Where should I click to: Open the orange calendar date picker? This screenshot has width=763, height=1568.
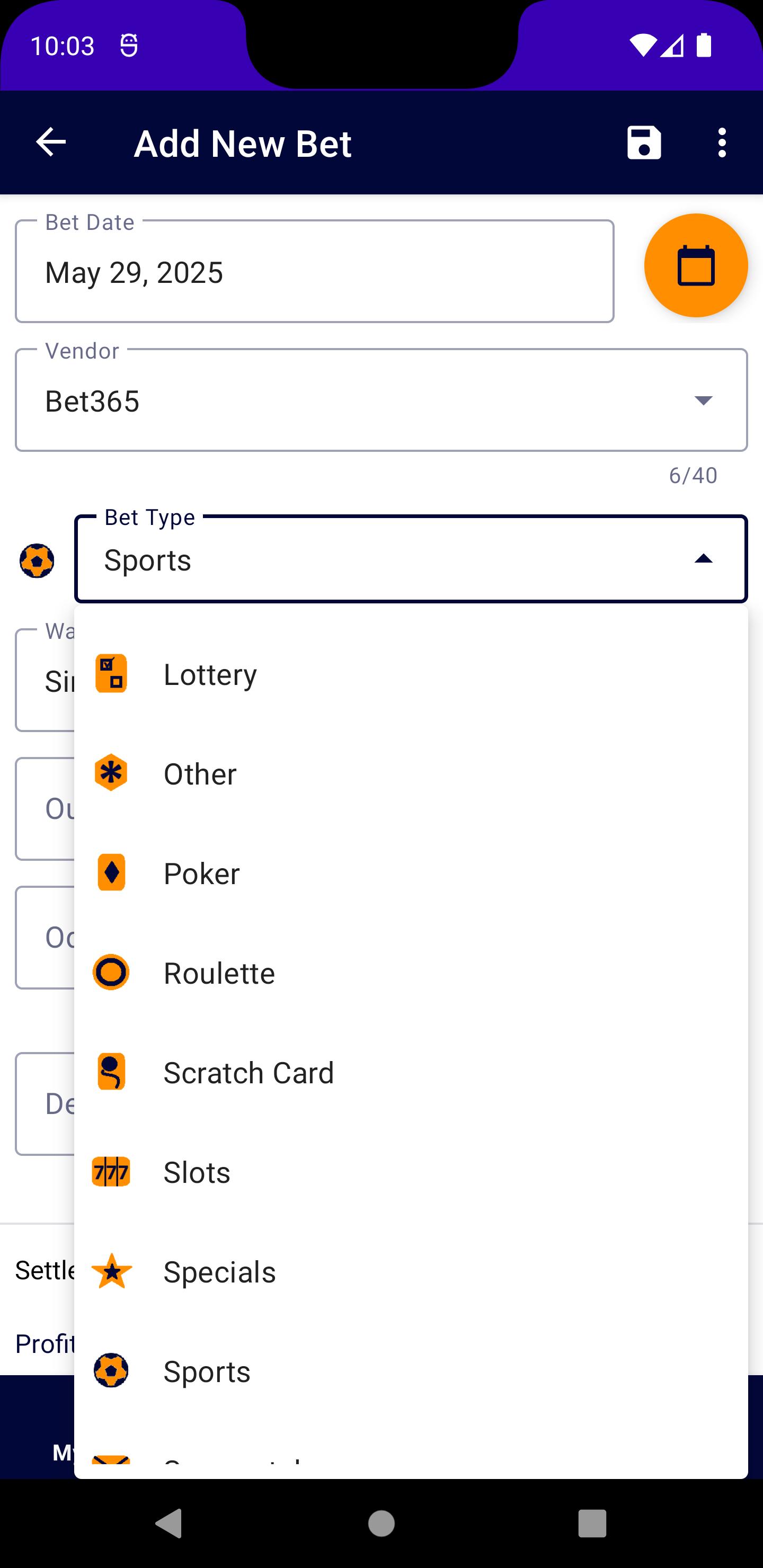(695, 265)
